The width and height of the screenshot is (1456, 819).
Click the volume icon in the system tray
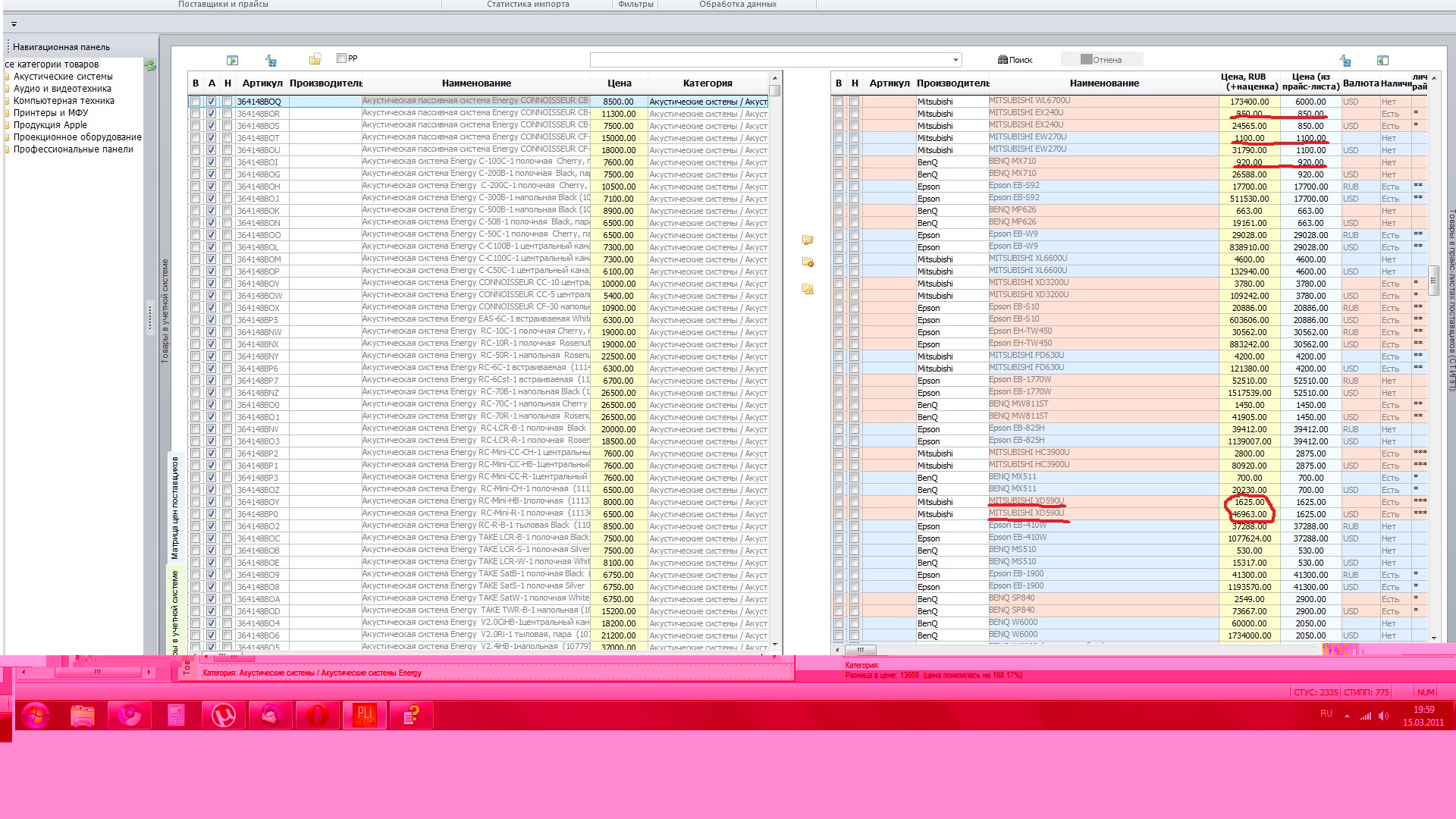click(1384, 716)
